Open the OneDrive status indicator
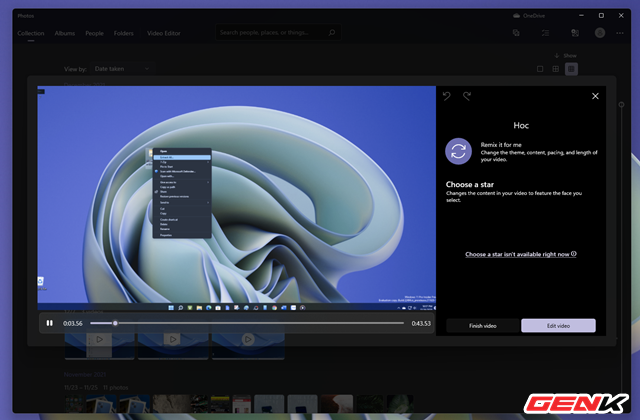The width and height of the screenshot is (640, 420). pos(529,16)
